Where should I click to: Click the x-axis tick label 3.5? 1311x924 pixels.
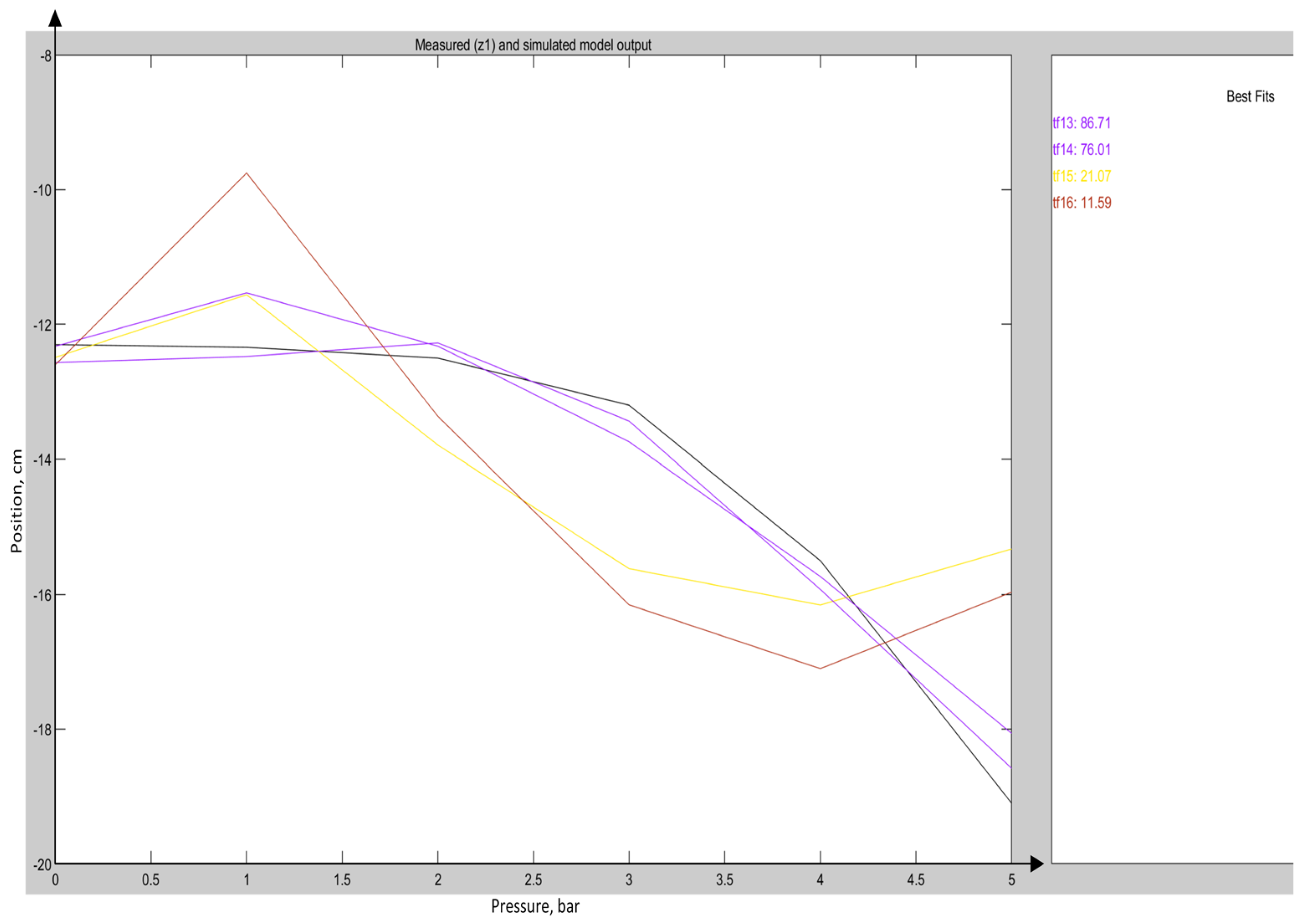point(725,880)
